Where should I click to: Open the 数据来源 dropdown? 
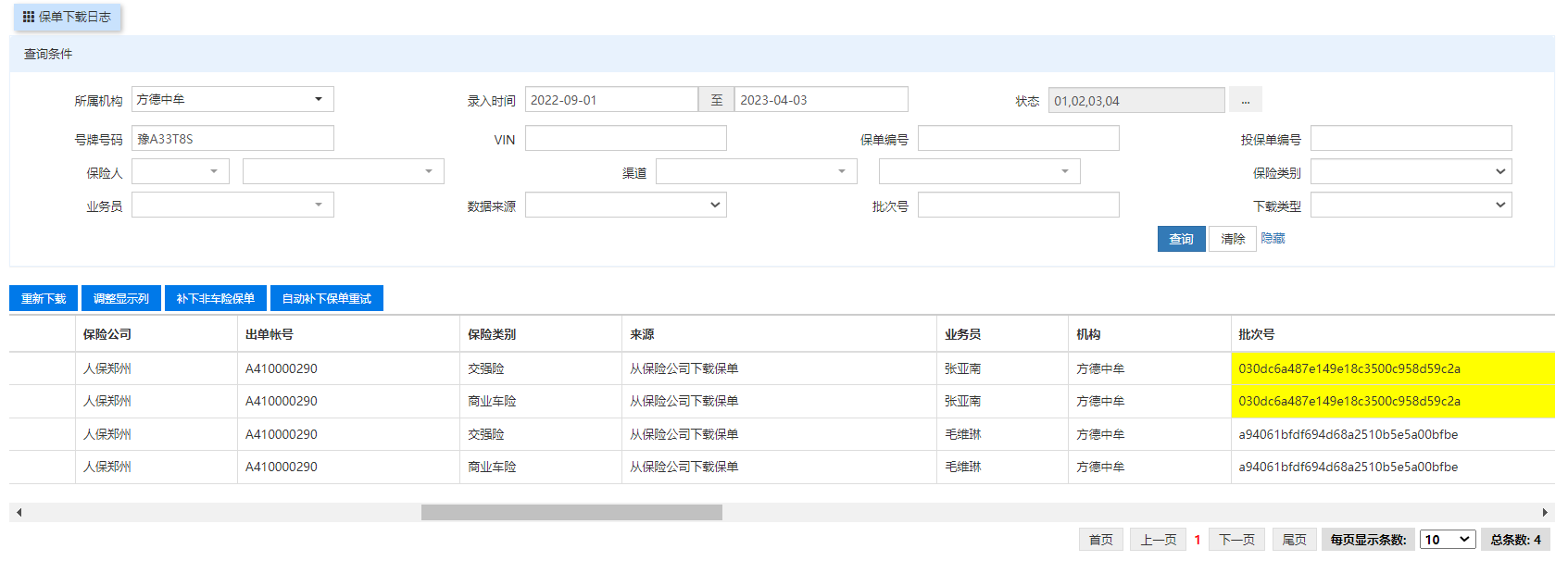625,205
